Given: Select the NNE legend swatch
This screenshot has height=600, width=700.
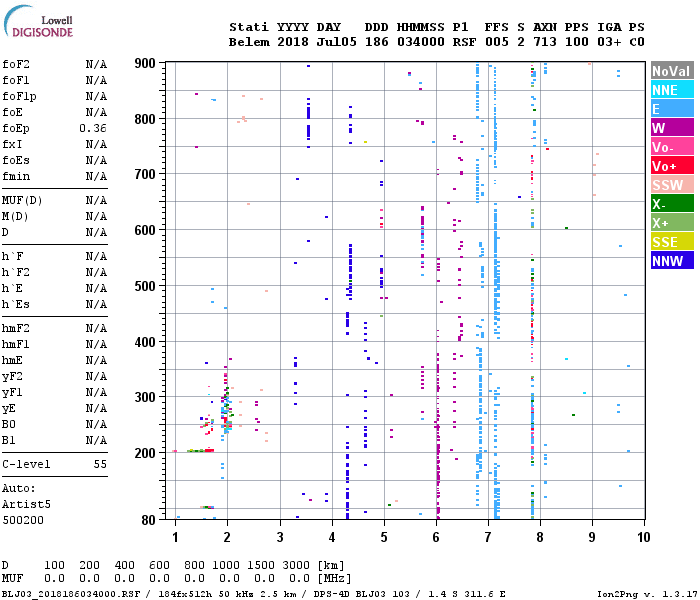Looking at the screenshot, I should point(672,90).
